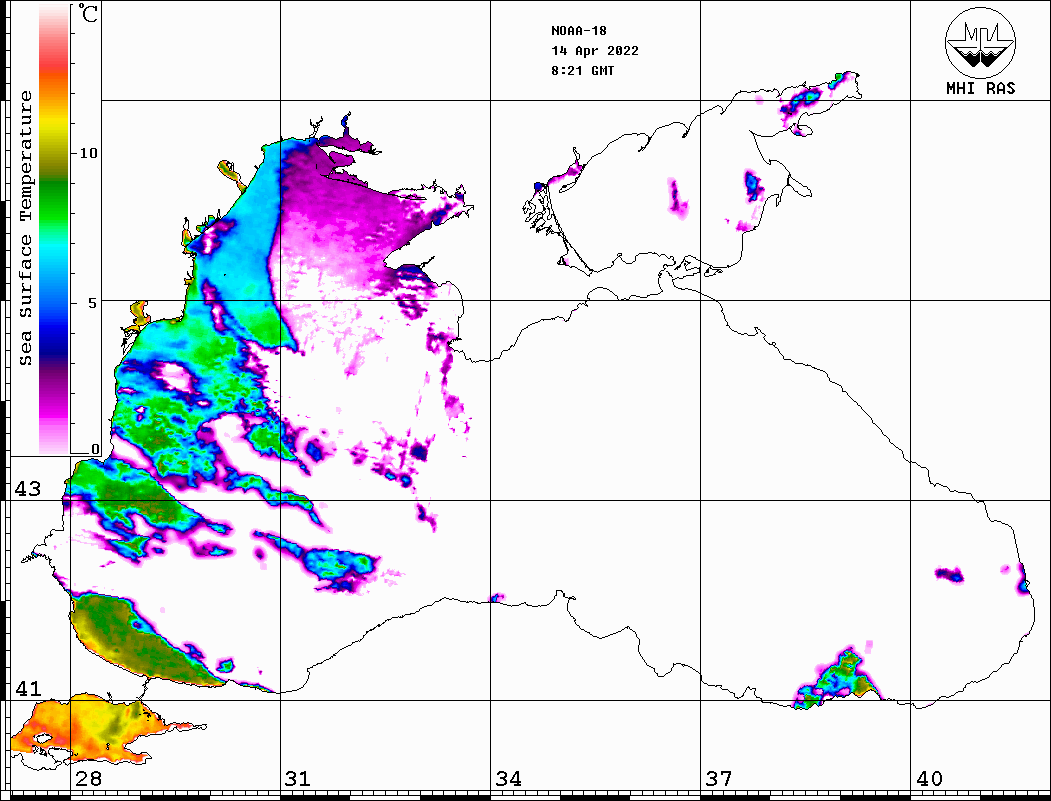This screenshot has height=801, width=1051.
Task: Click the 10 mark on temperature scale
Action: click(88, 153)
